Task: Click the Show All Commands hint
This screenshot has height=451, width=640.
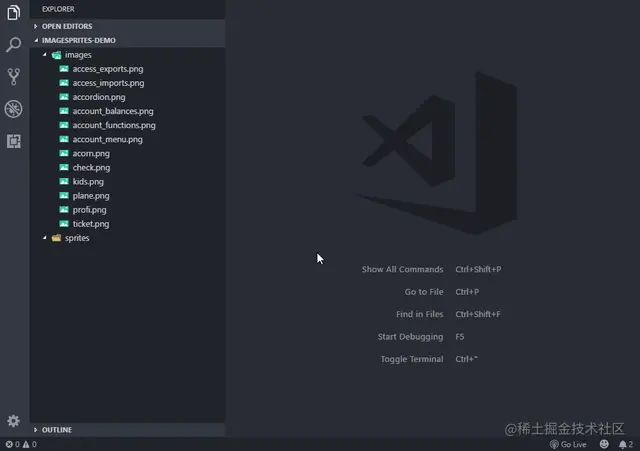Action: click(402, 269)
